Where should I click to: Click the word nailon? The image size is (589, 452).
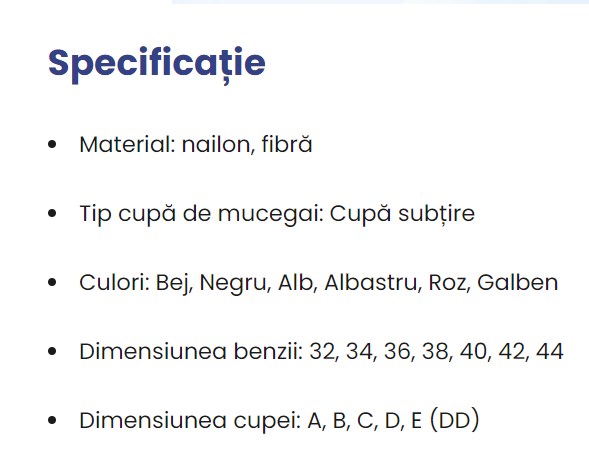tap(216, 145)
